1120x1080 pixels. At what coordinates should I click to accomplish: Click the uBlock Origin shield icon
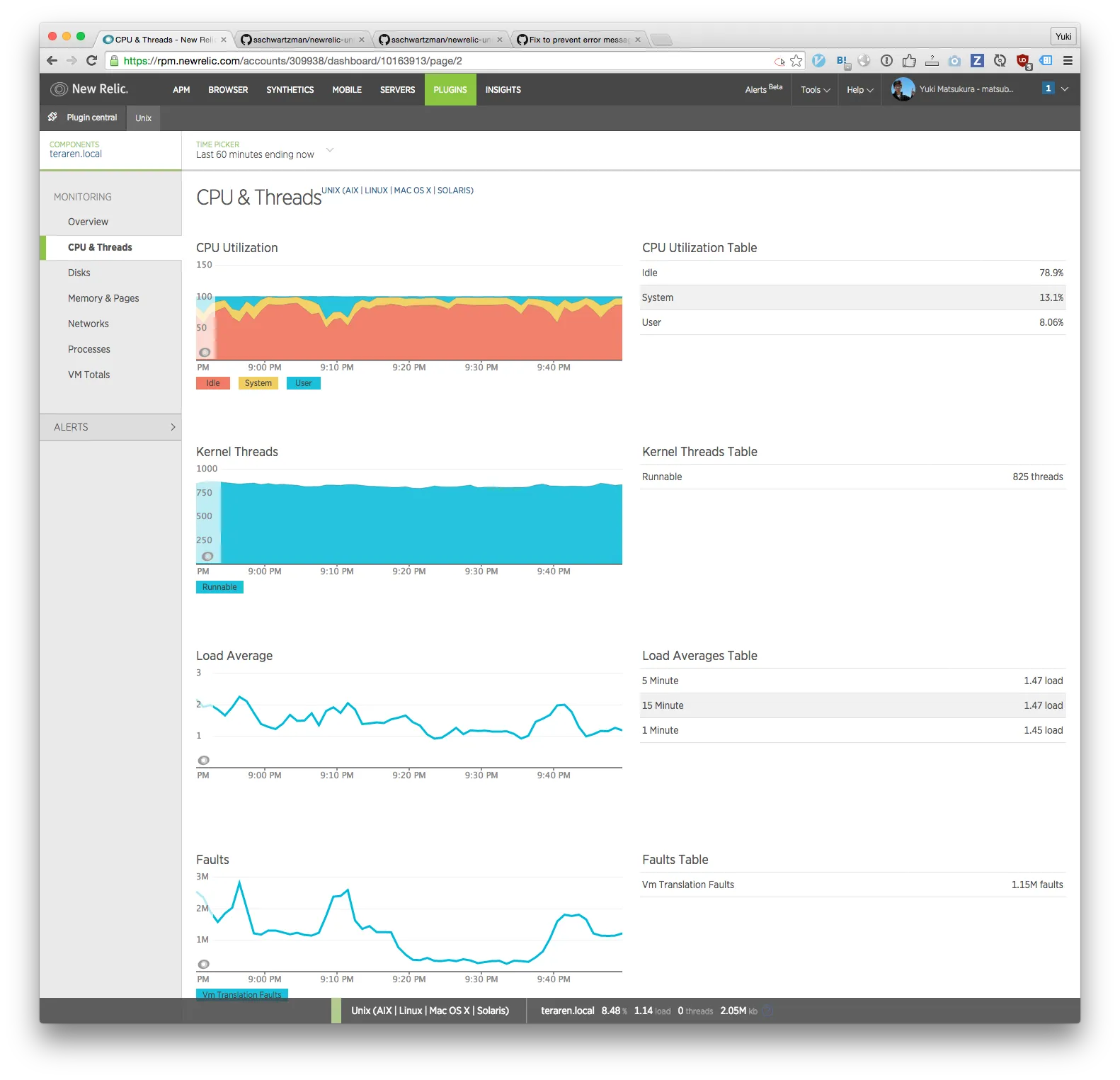click(1024, 62)
